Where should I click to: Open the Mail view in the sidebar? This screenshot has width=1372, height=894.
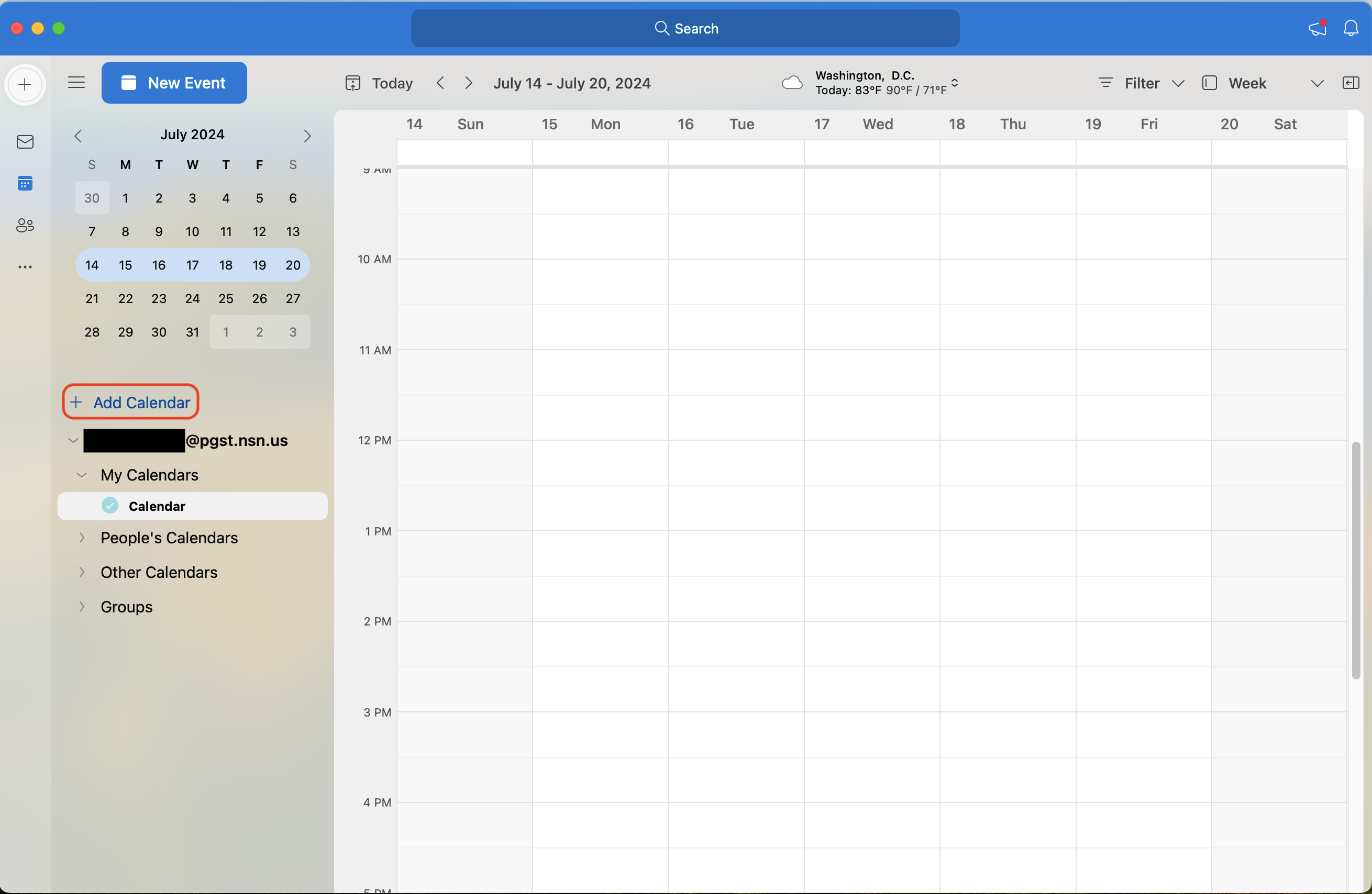coord(25,142)
